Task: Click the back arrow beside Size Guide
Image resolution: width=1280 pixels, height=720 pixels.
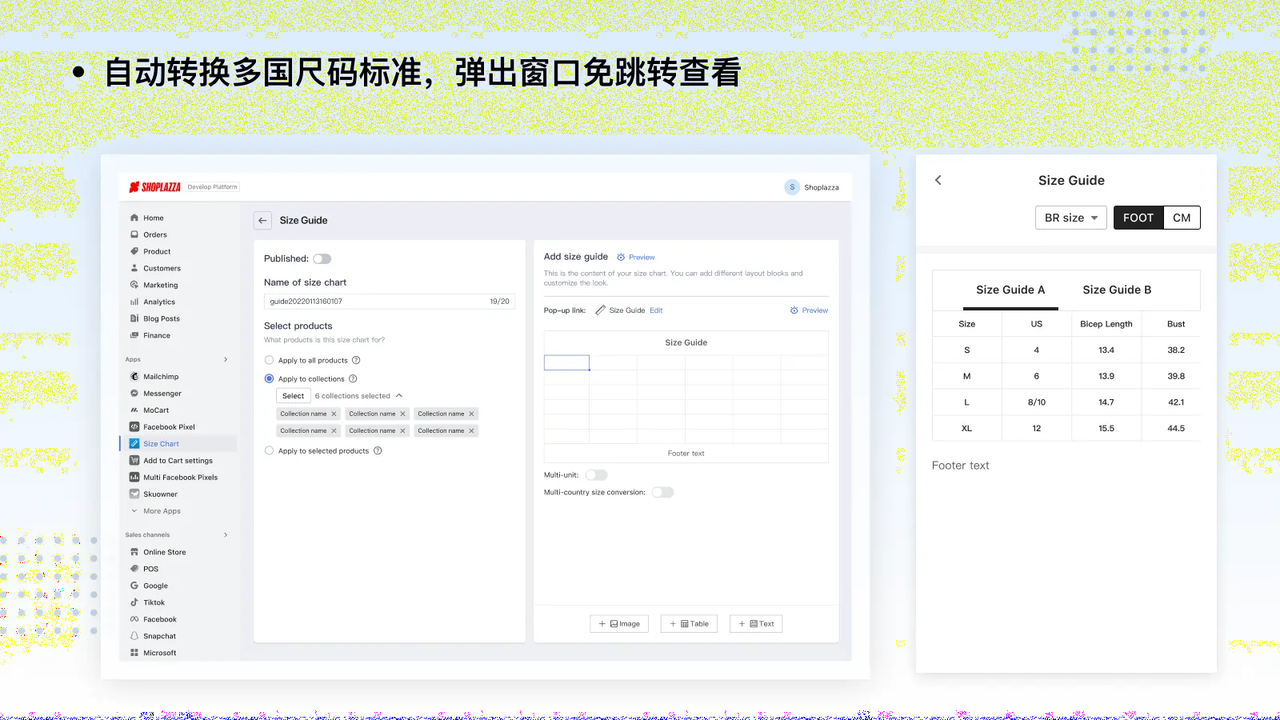Action: coord(262,221)
